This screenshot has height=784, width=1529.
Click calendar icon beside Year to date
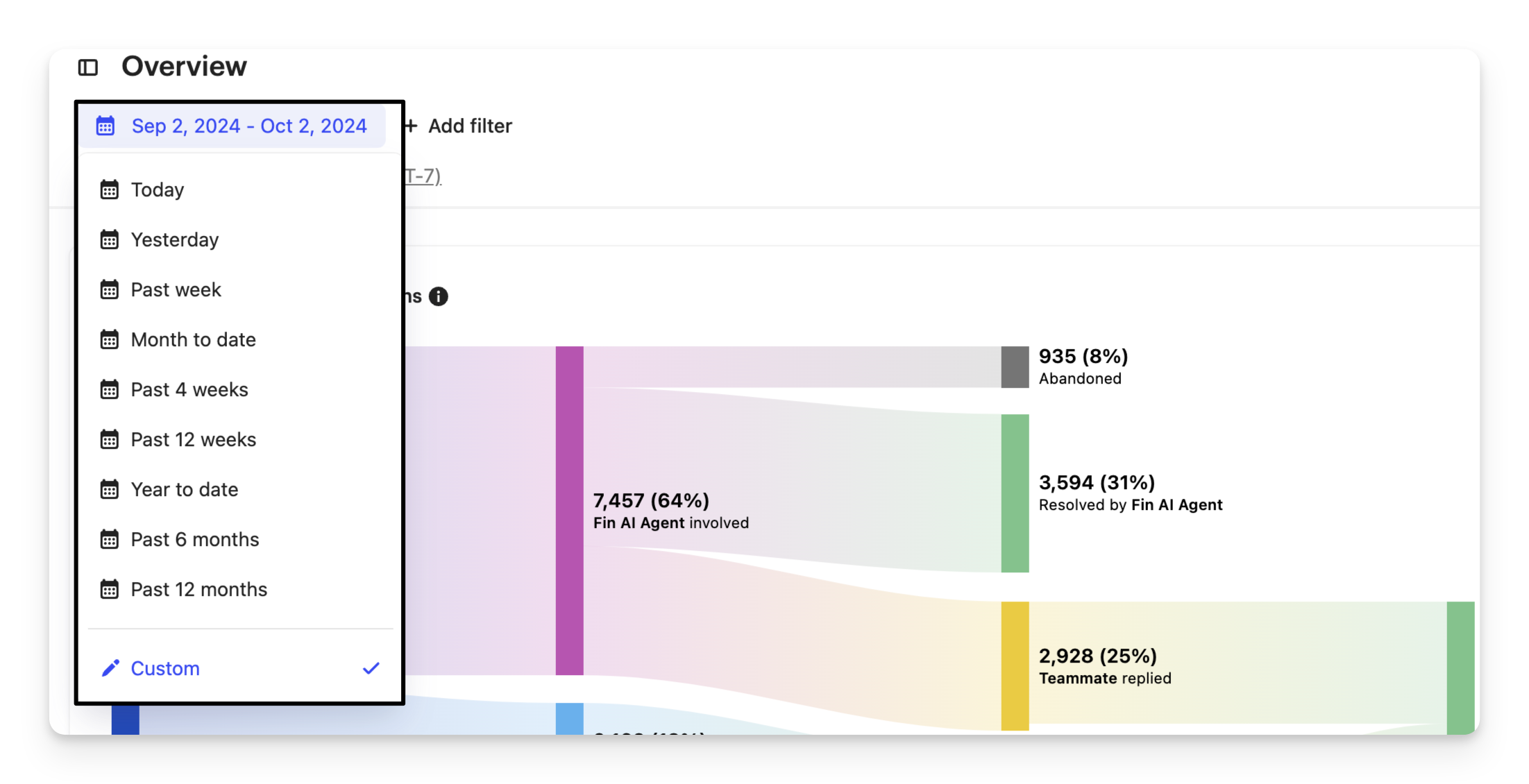[x=110, y=490]
